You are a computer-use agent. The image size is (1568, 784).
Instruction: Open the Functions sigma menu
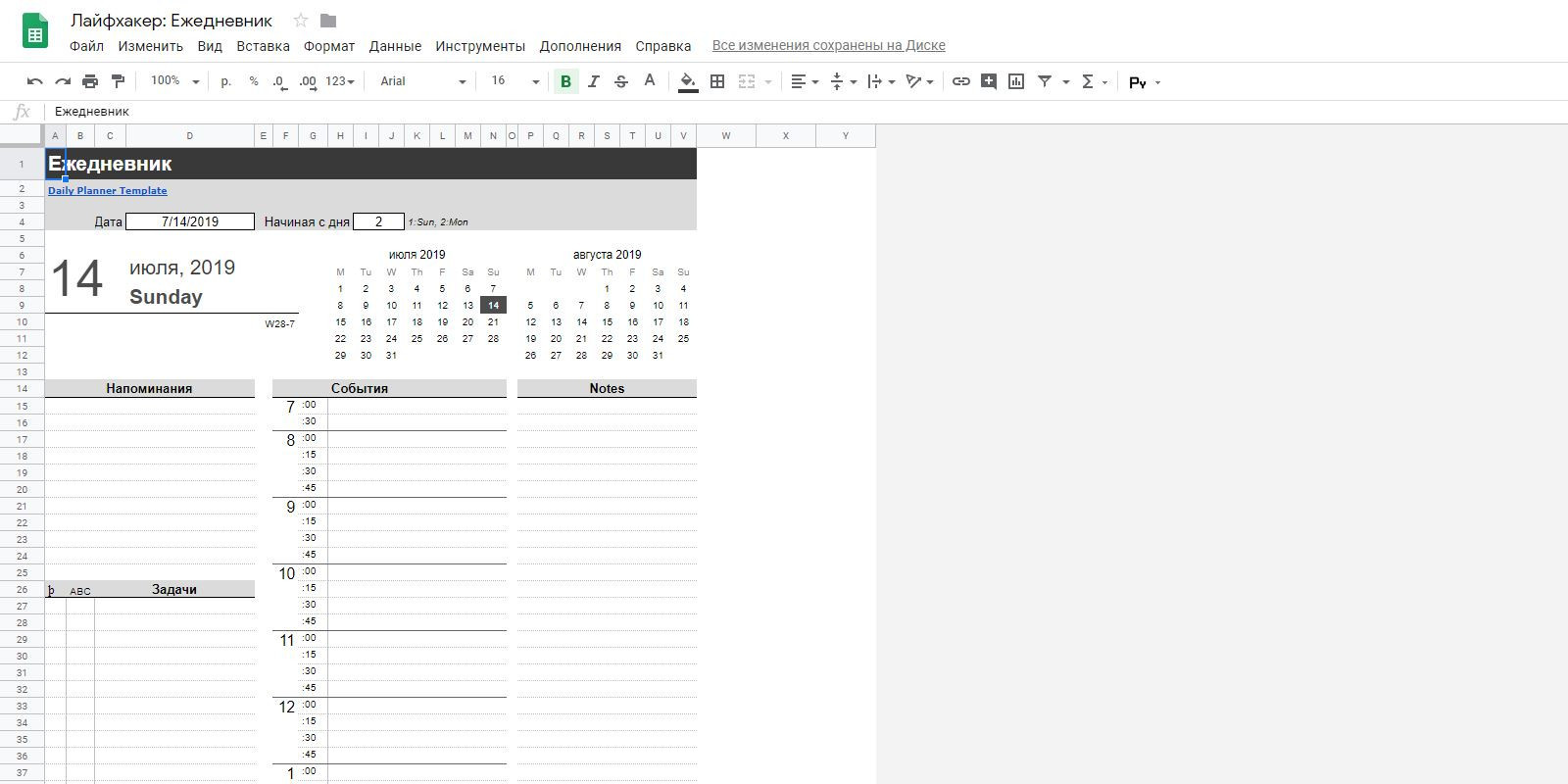[x=1093, y=81]
